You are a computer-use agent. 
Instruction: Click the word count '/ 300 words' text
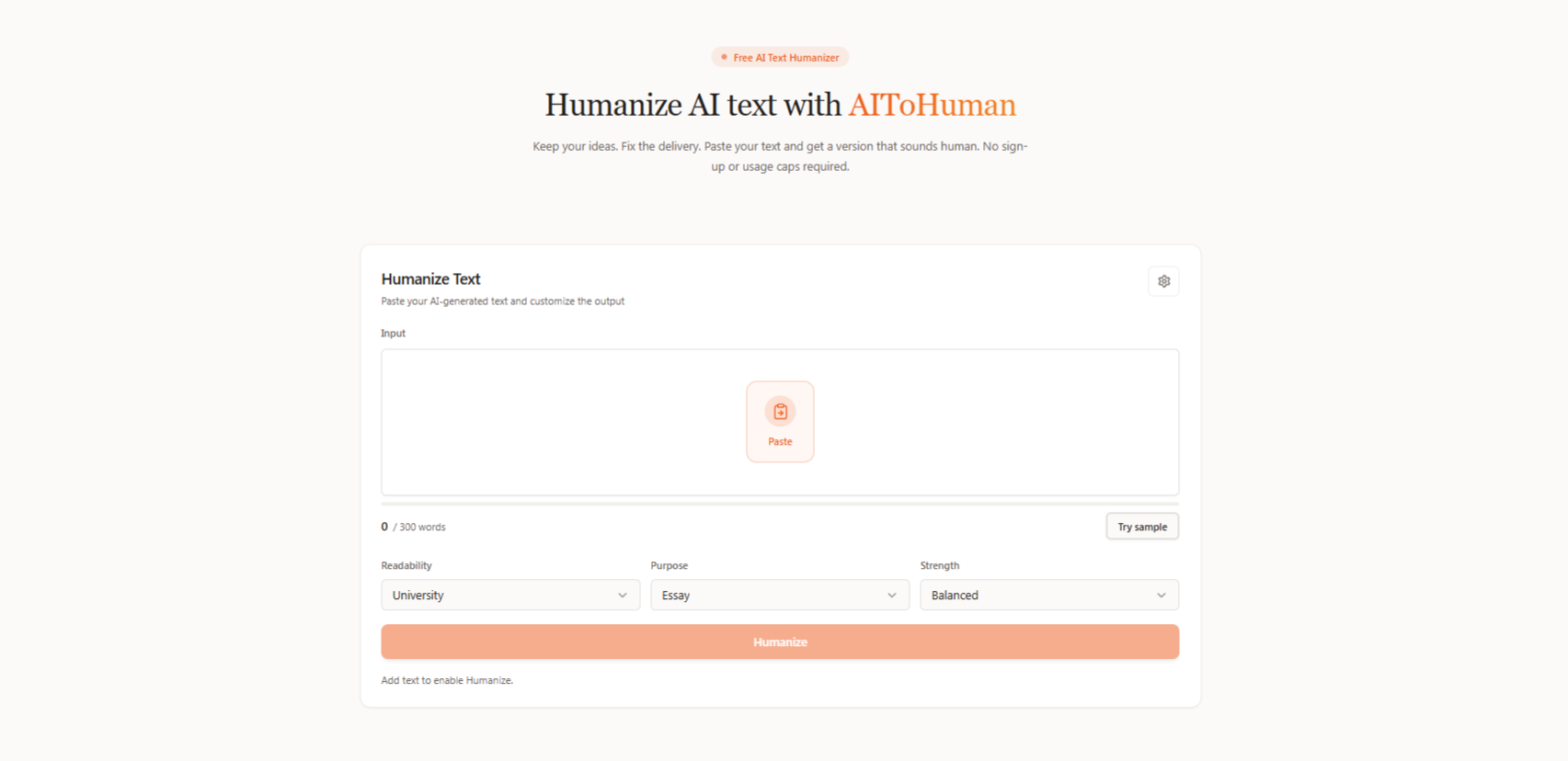[x=419, y=527]
